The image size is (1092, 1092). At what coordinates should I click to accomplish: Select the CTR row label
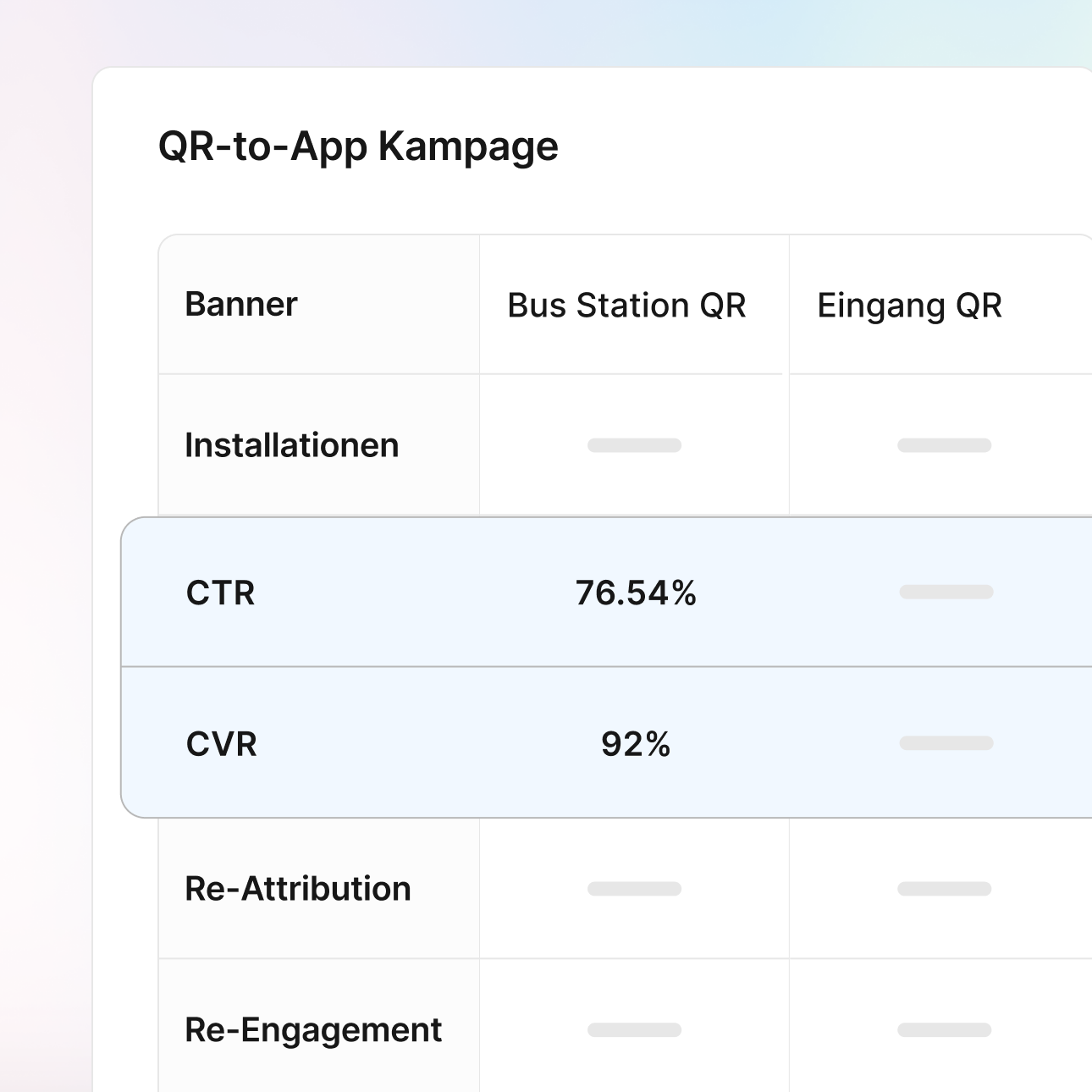point(220,593)
